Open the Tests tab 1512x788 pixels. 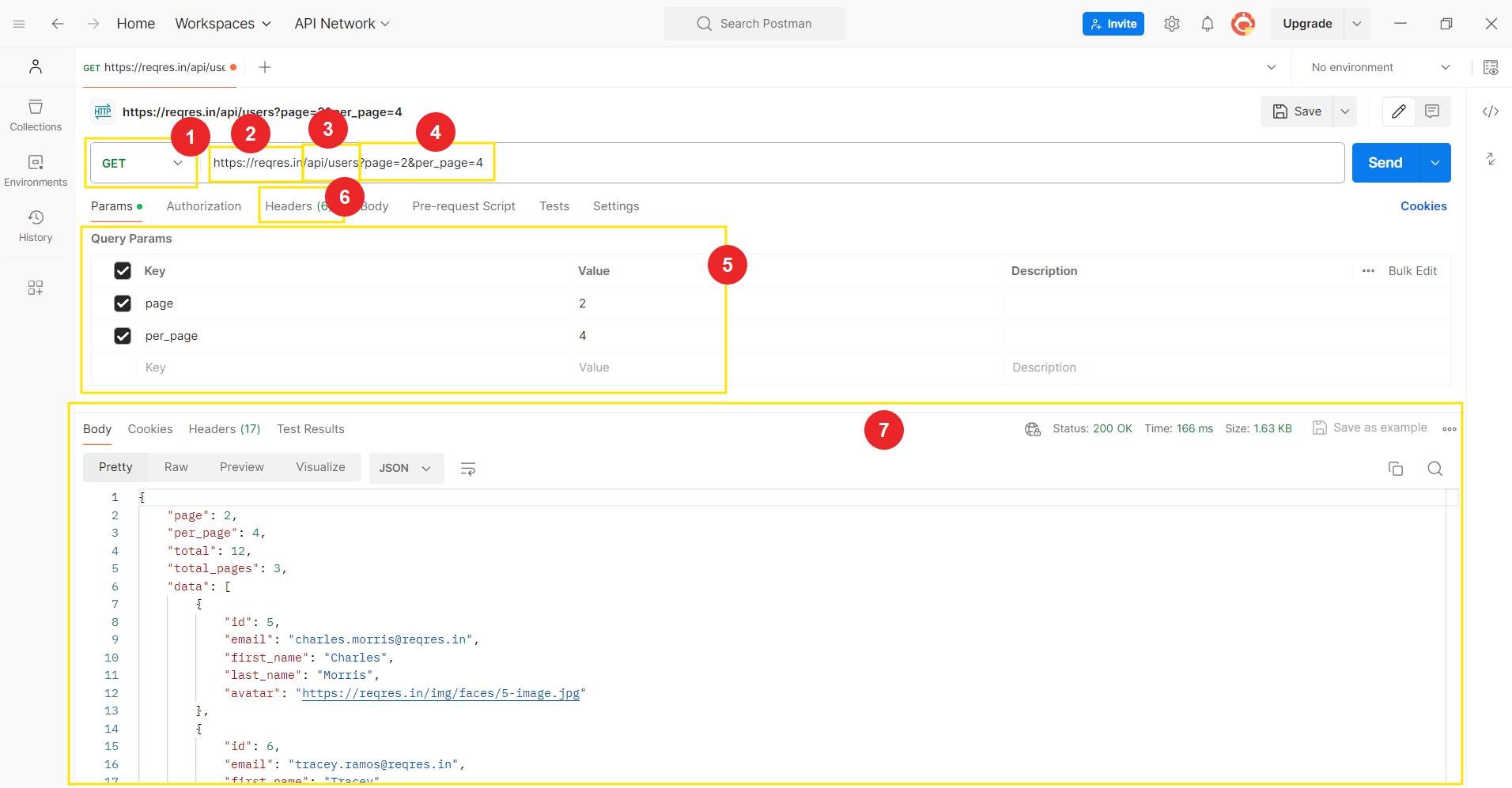click(x=554, y=206)
